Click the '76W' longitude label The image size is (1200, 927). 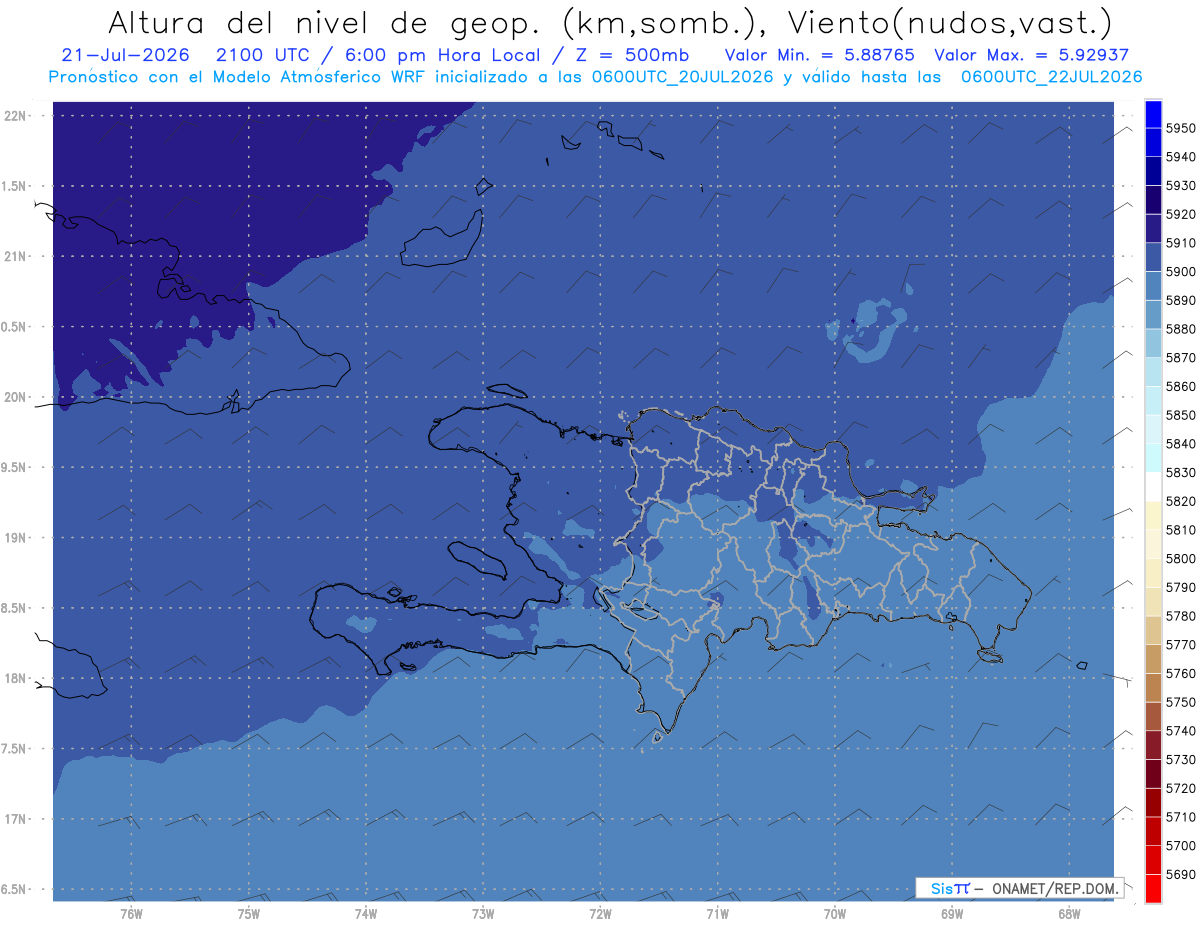131,914
